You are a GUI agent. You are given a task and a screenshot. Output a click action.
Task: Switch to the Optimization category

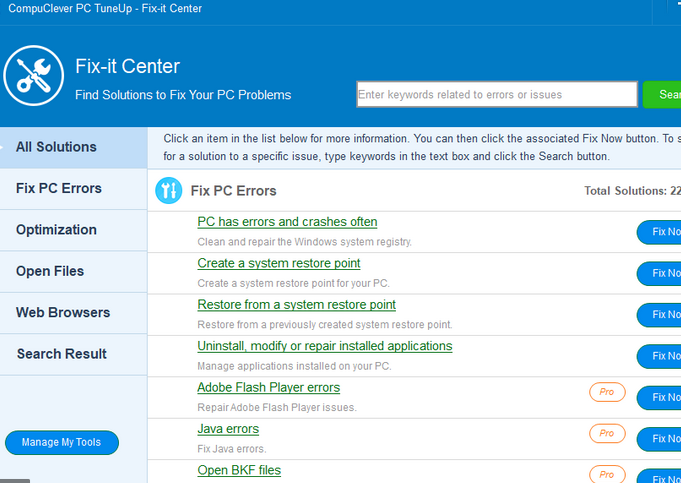pyautogui.click(x=56, y=230)
